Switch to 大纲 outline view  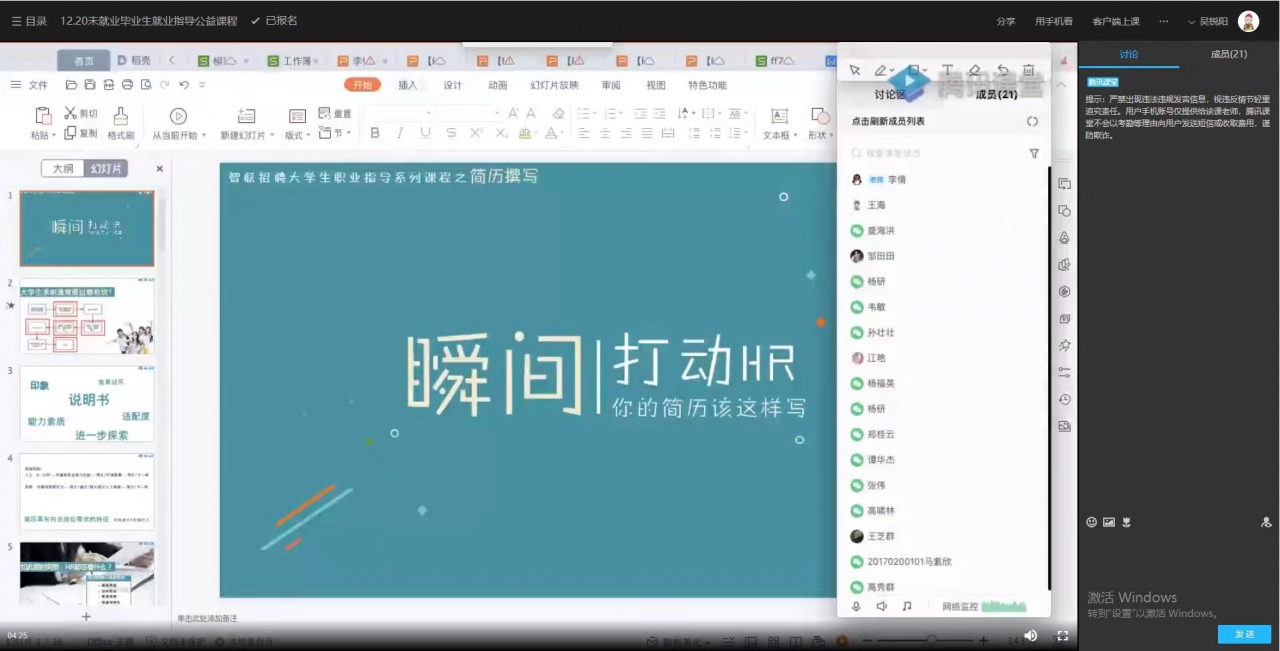pos(63,169)
